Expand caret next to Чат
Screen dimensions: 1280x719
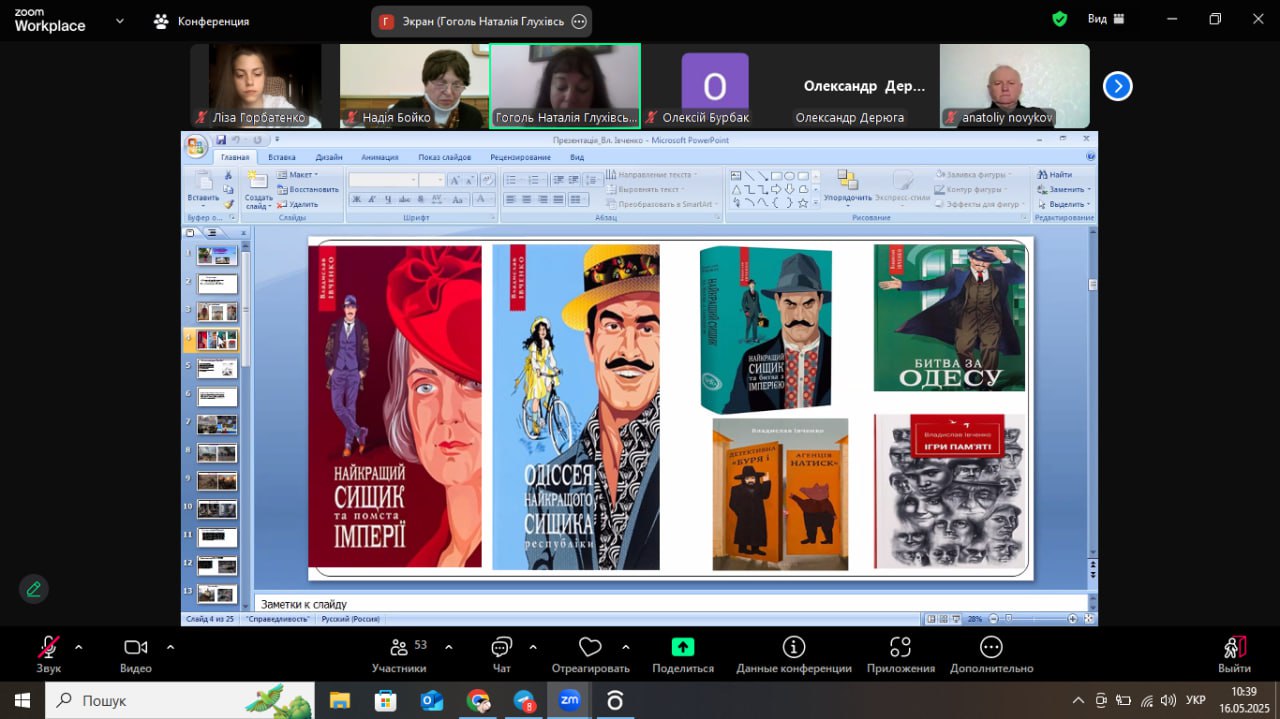coord(533,646)
